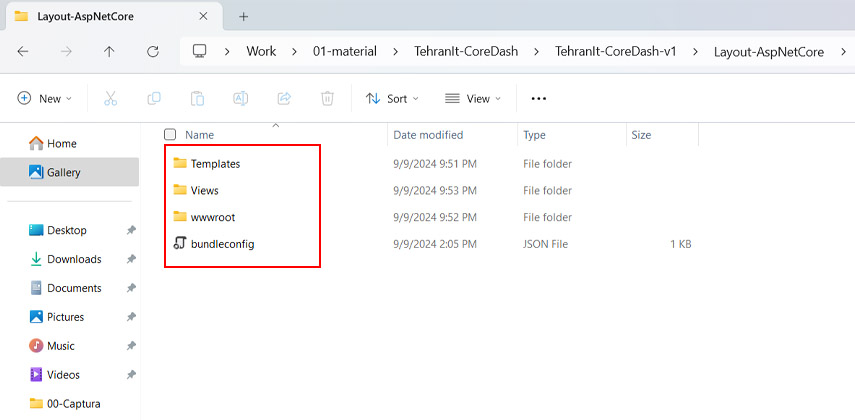The width and height of the screenshot is (855, 420).
Task: Open the See more three-dots menu
Action: 539,98
